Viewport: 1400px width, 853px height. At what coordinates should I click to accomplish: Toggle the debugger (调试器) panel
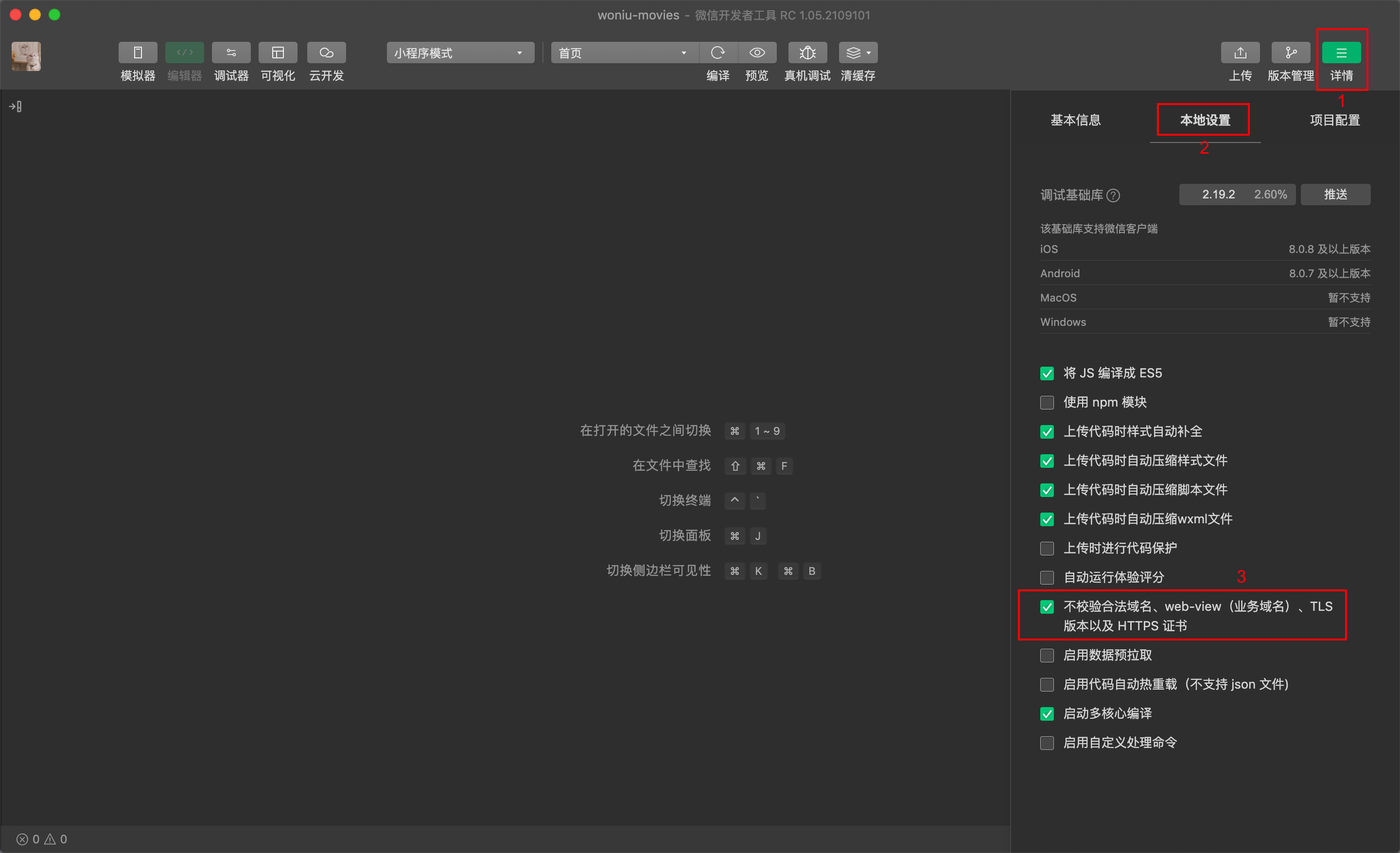point(231,53)
